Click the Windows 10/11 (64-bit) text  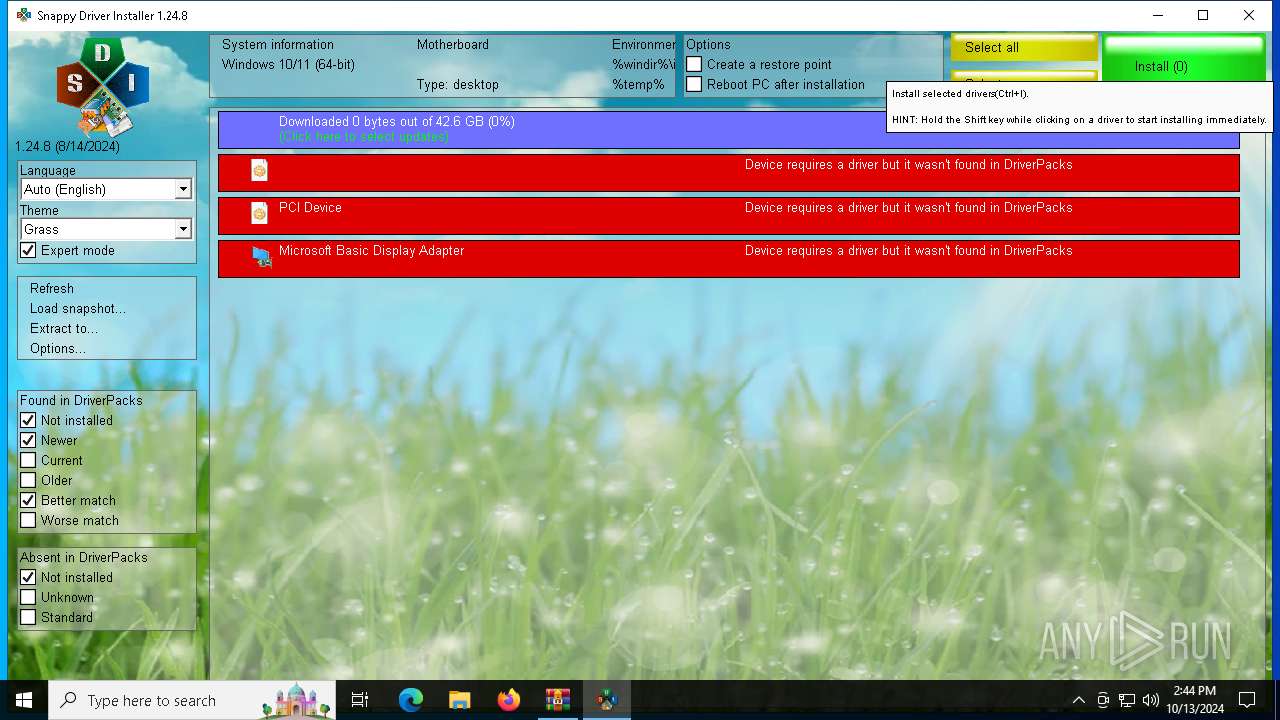[288, 65]
